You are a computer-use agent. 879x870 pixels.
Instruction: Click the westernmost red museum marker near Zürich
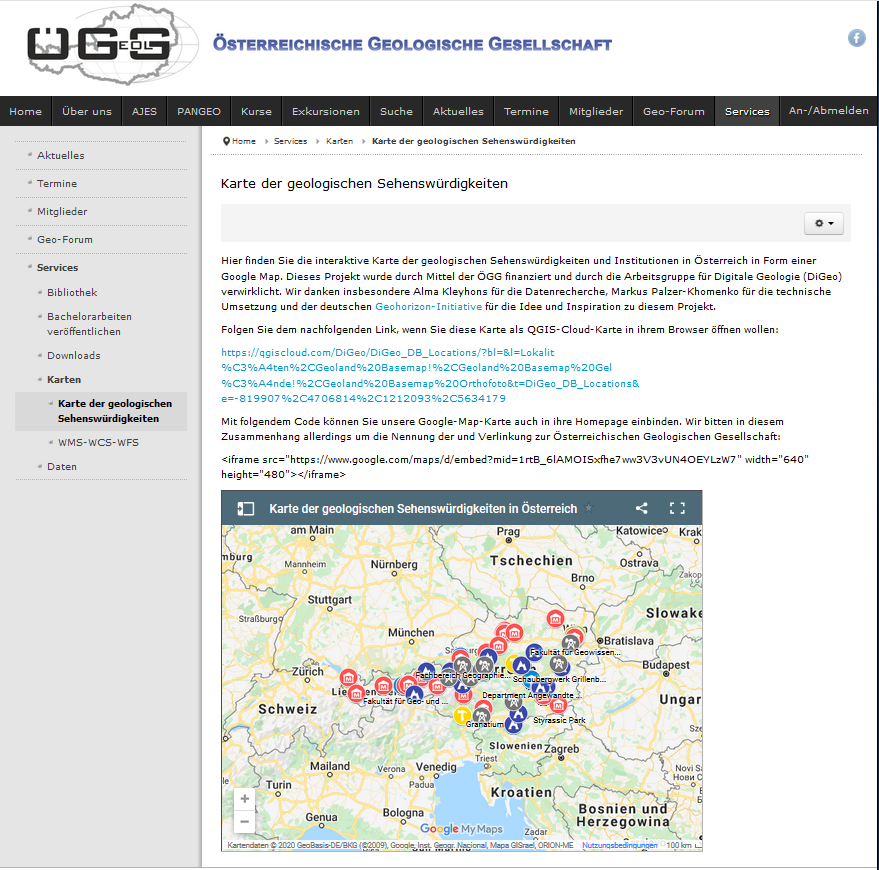click(x=348, y=677)
